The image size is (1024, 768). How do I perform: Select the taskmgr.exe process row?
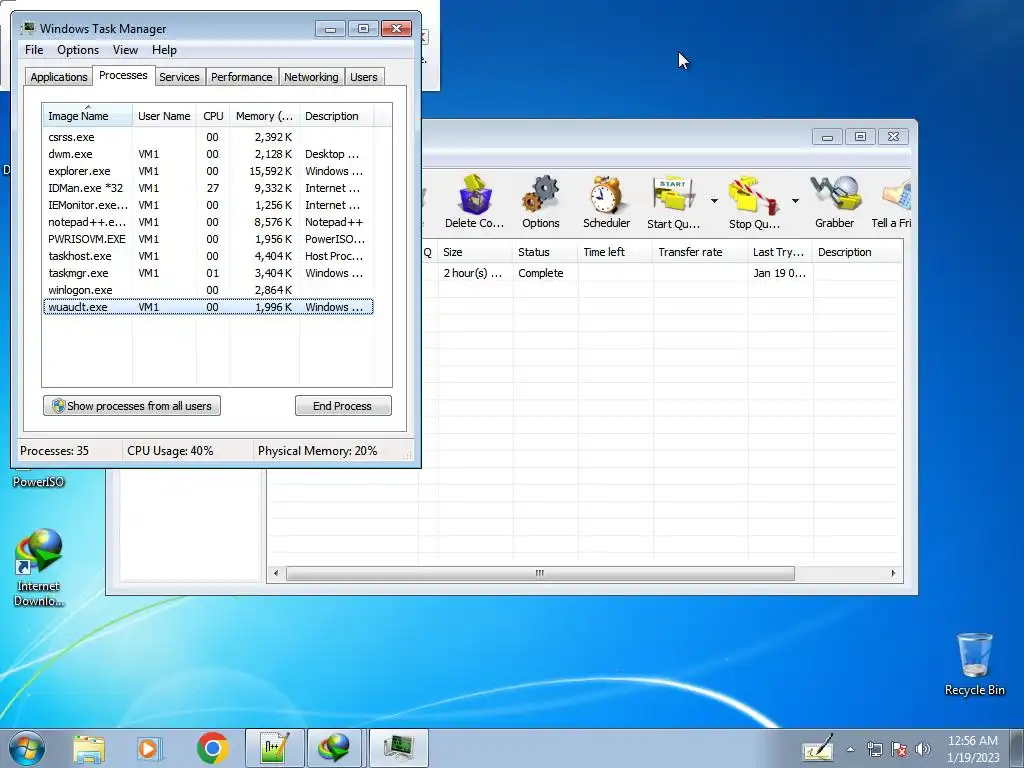(x=208, y=273)
